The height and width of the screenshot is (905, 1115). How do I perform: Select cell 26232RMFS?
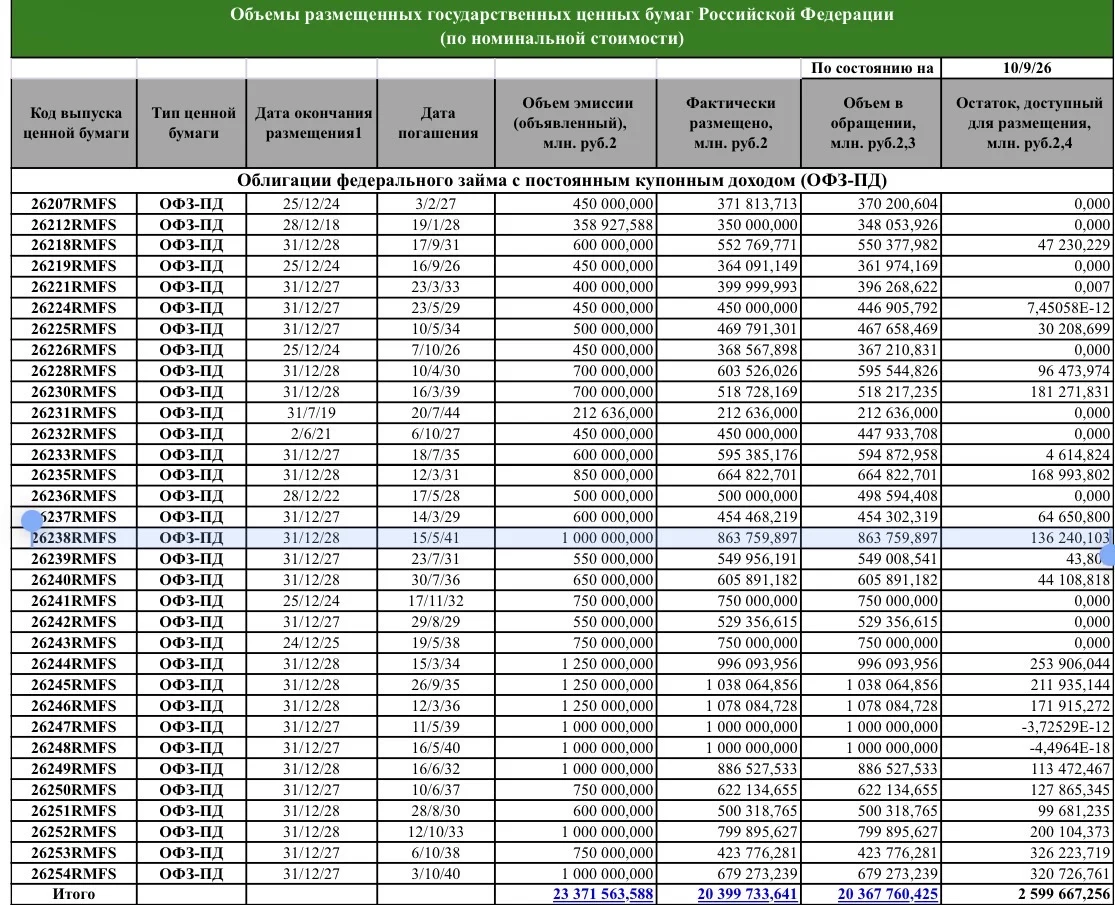74,434
